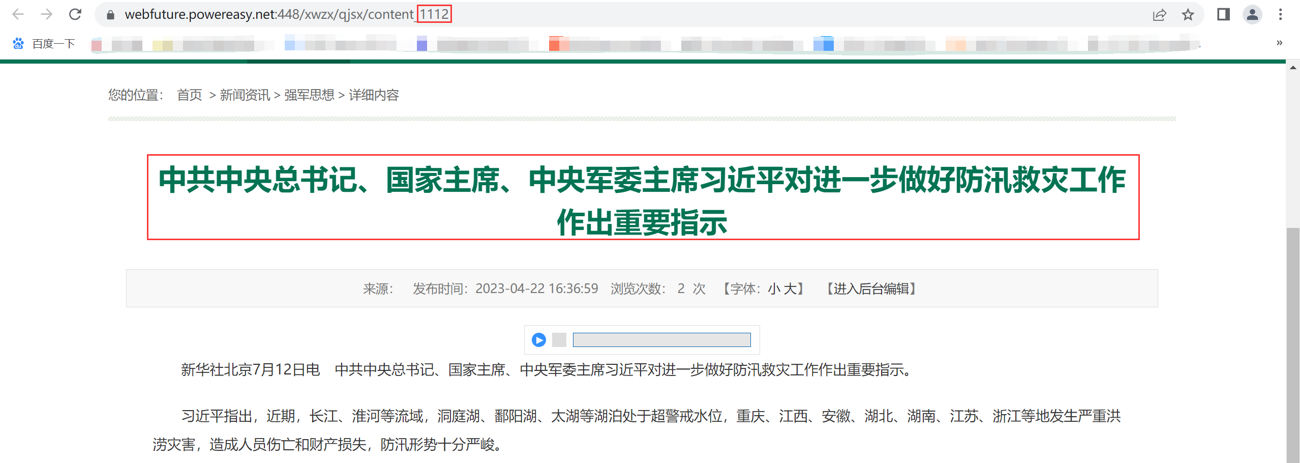Bookmark this page with the star icon
This screenshot has height=463, width=1300.
(x=1188, y=15)
